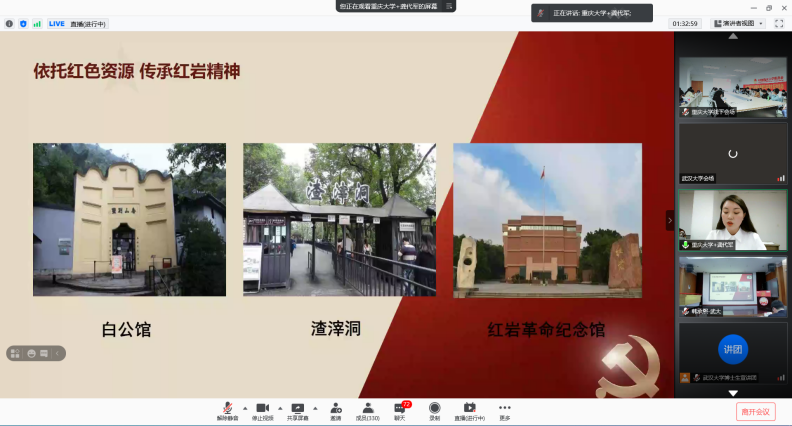Viewport: 792px width, 426px height.
Task: Select 重庆大学+龚代军 speaker video thumbnail
Action: (x=733, y=220)
